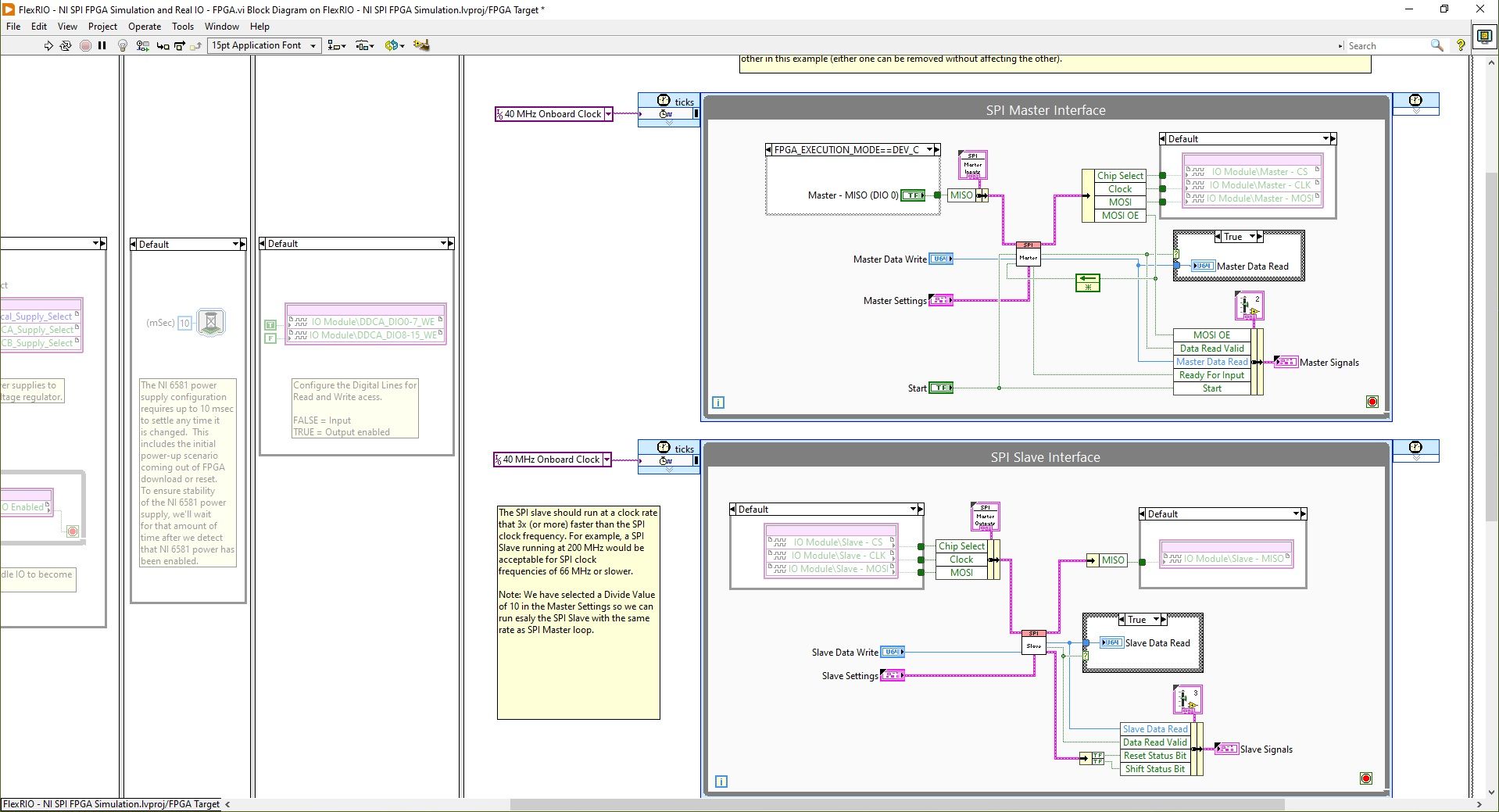This screenshot has width=1499, height=812.
Task: Toggle the Start Boolean constant
Action: (943, 388)
